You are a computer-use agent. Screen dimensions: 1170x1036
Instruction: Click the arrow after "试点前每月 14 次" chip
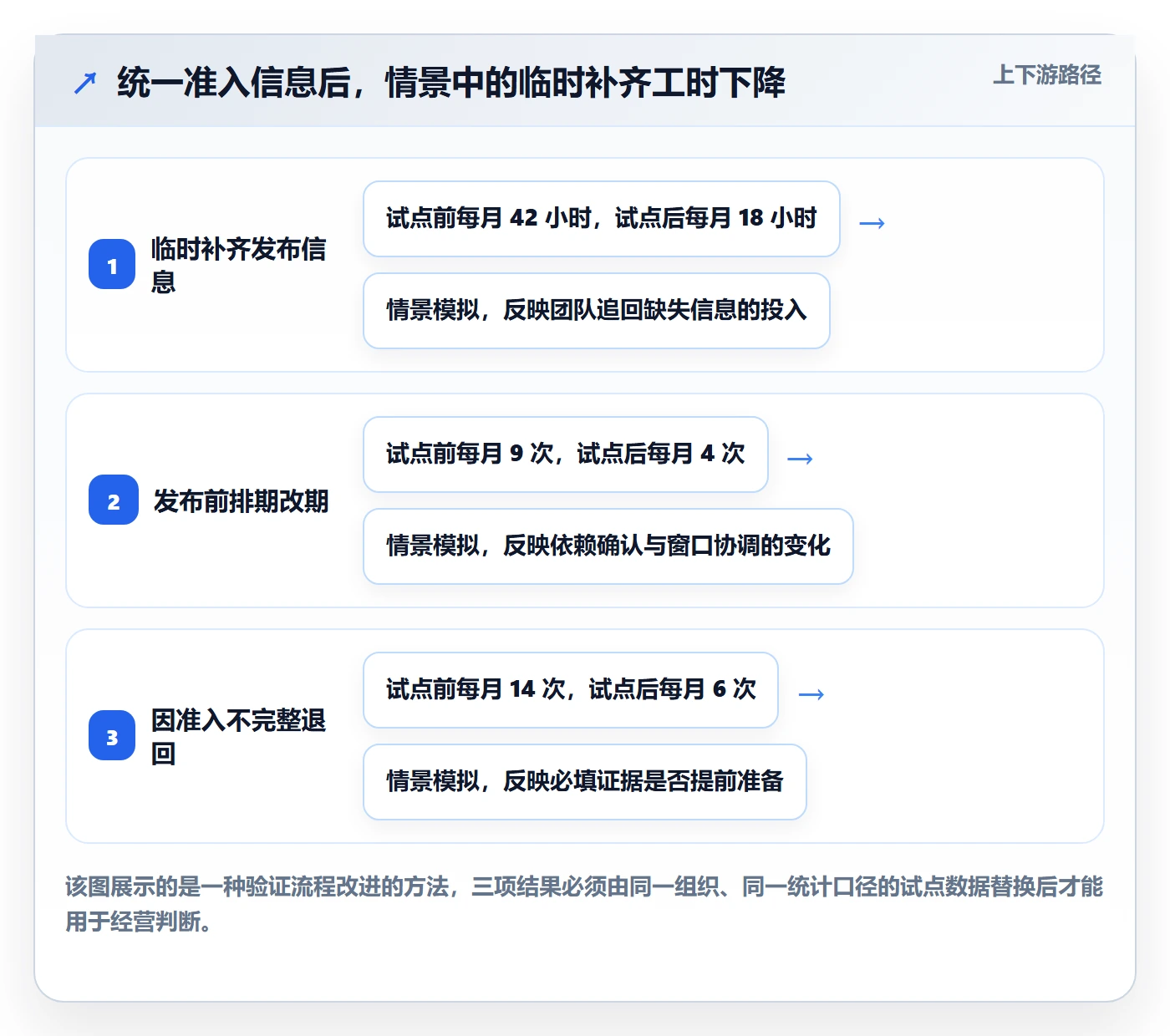811,694
